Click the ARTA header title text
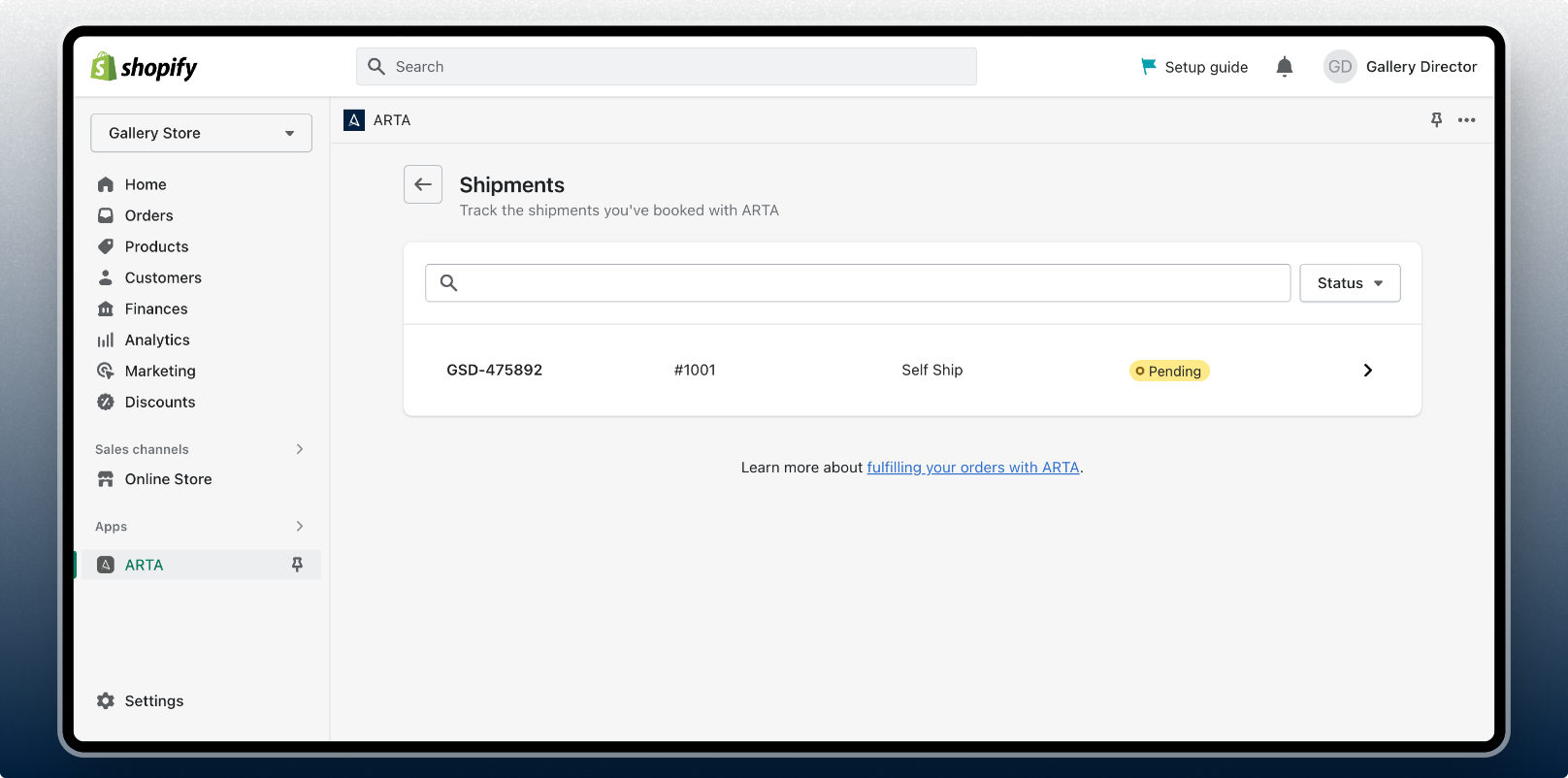Image resolution: width=1568 pixels, height=778 pixels. tap(392, 120)
